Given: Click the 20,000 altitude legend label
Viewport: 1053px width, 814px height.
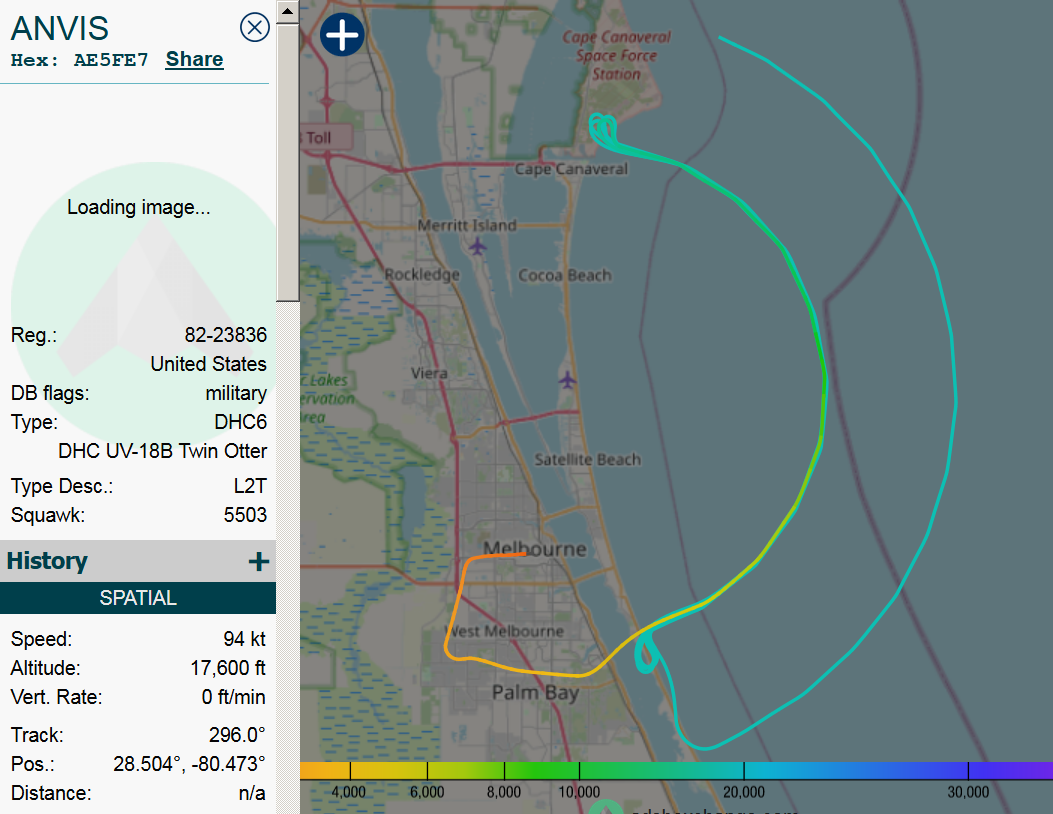Looking at the screenshot, I should (744, 793).
